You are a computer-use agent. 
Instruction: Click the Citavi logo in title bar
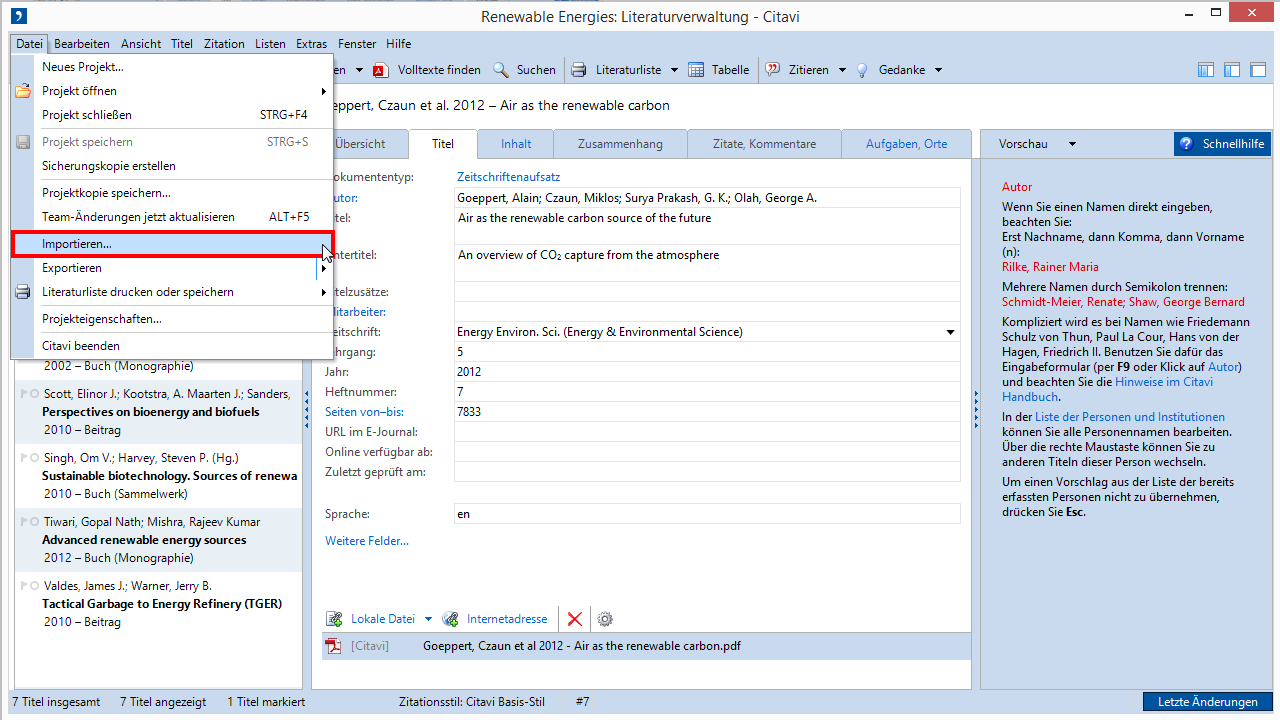[x=19, y=16]
